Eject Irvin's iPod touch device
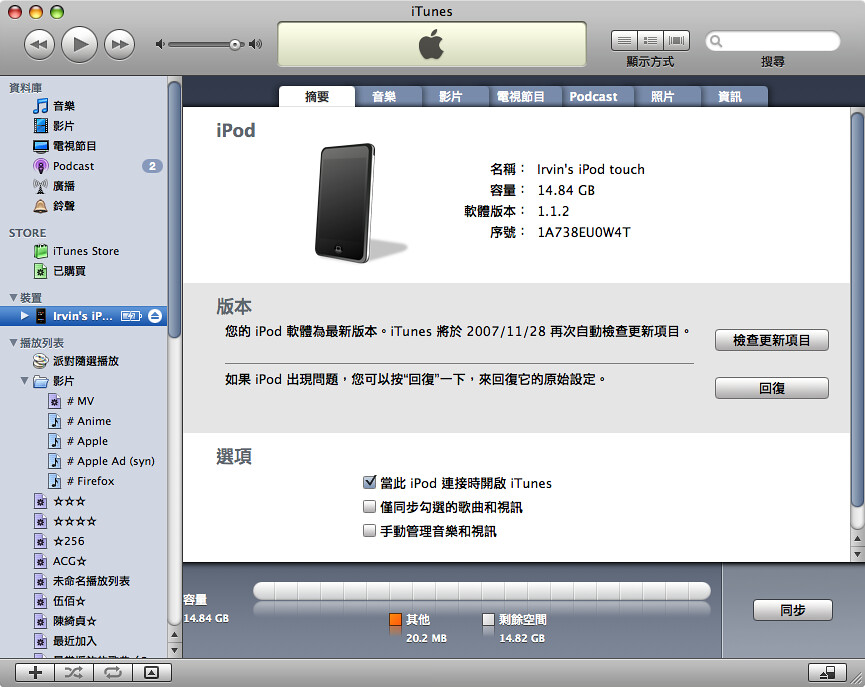Screen dimensions: 865x687 [155, 316]
